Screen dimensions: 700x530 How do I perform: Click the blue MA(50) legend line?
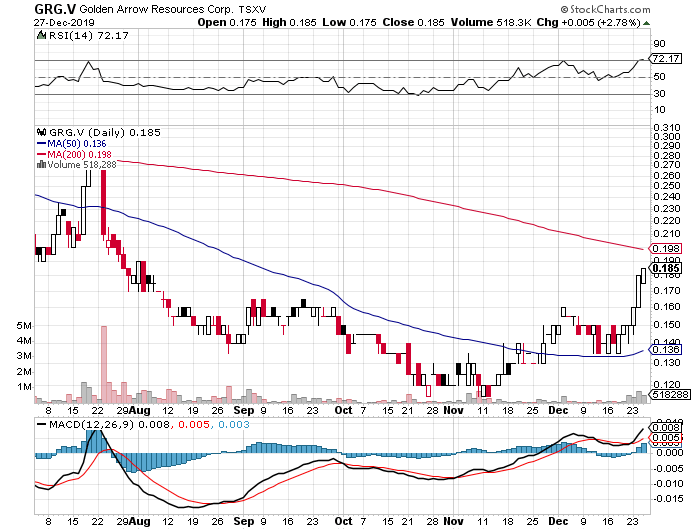pos(41,142)
